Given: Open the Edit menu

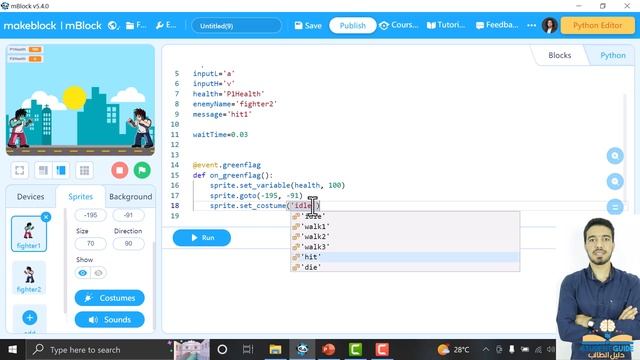Looking at the screenshot, I should 166,25.
